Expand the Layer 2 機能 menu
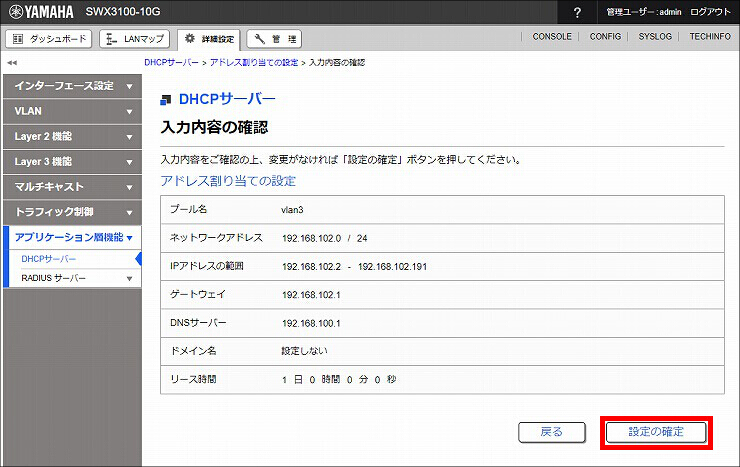 click(x=72, y=137)
